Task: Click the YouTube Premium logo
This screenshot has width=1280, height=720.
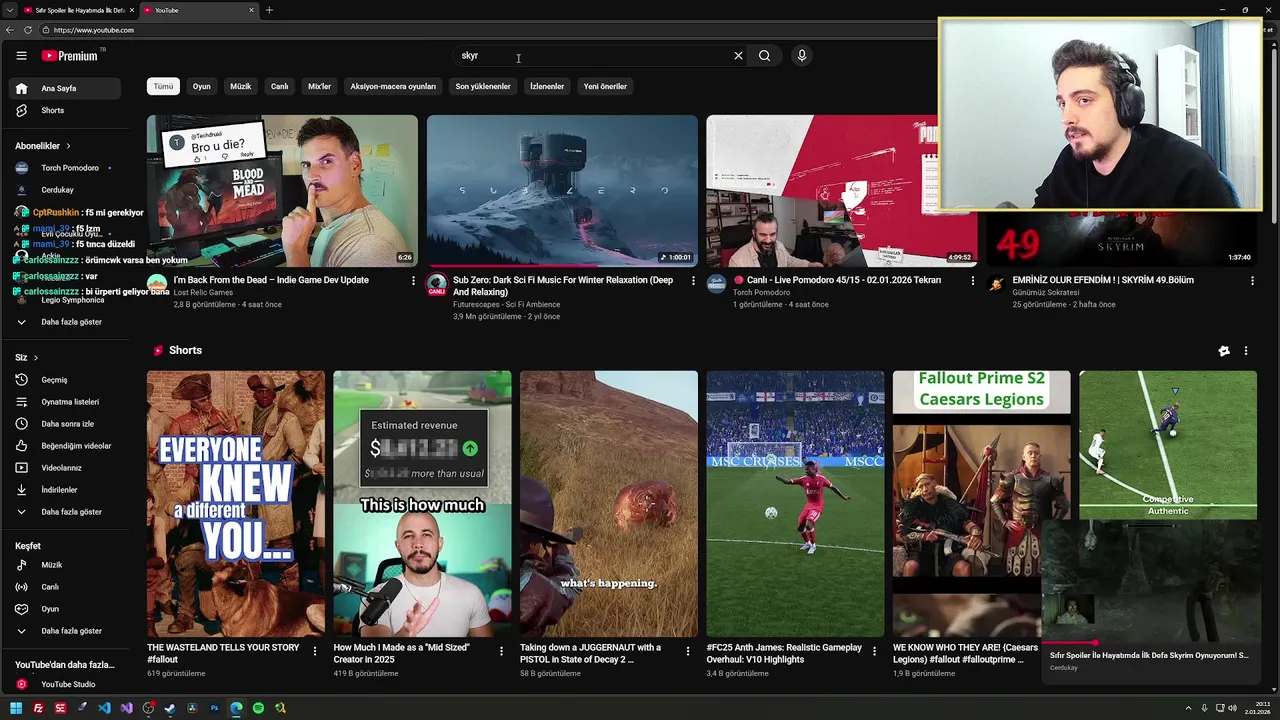Action: (x=70, y=56)
